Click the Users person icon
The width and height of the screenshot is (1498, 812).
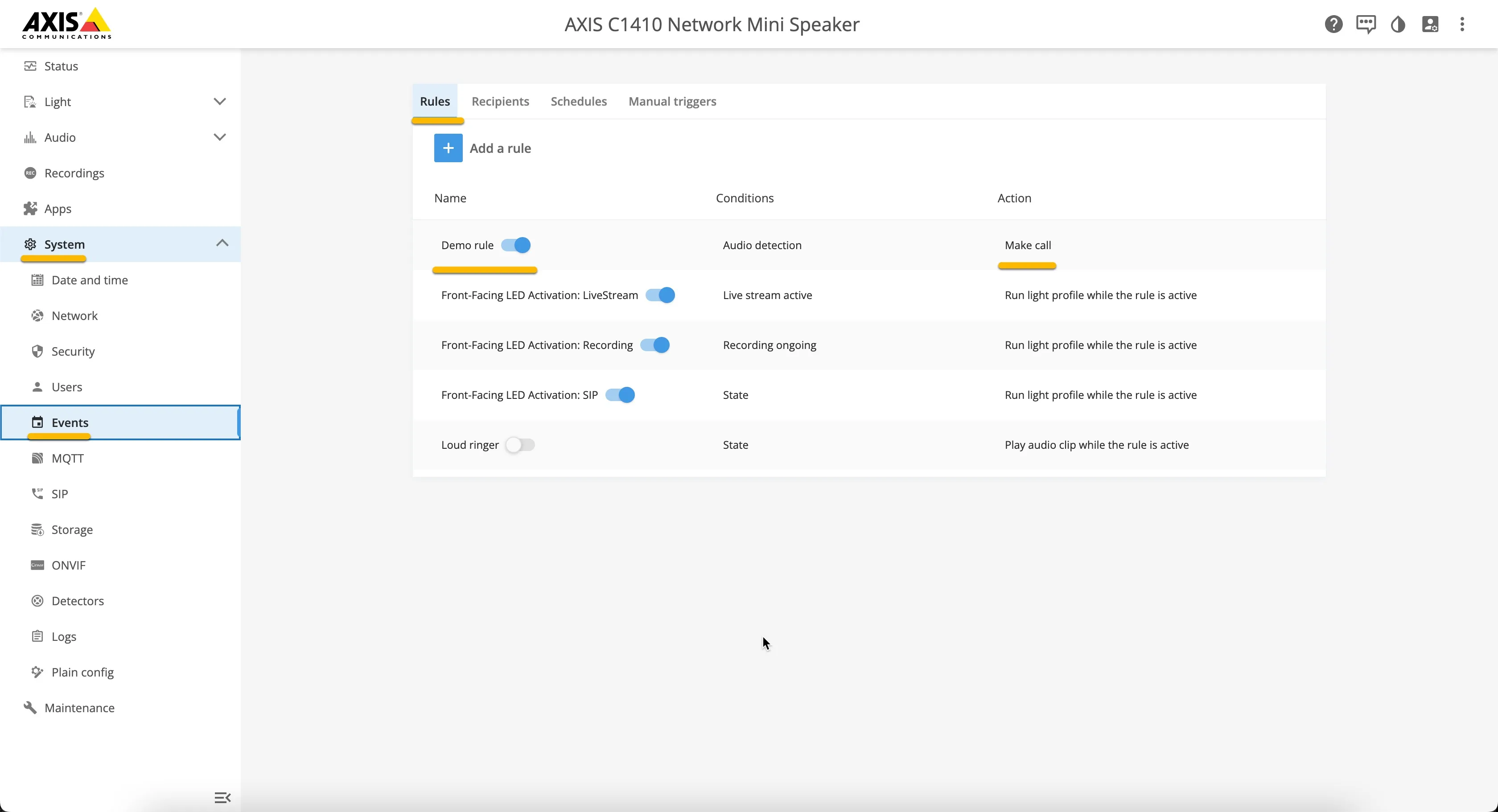37,387
